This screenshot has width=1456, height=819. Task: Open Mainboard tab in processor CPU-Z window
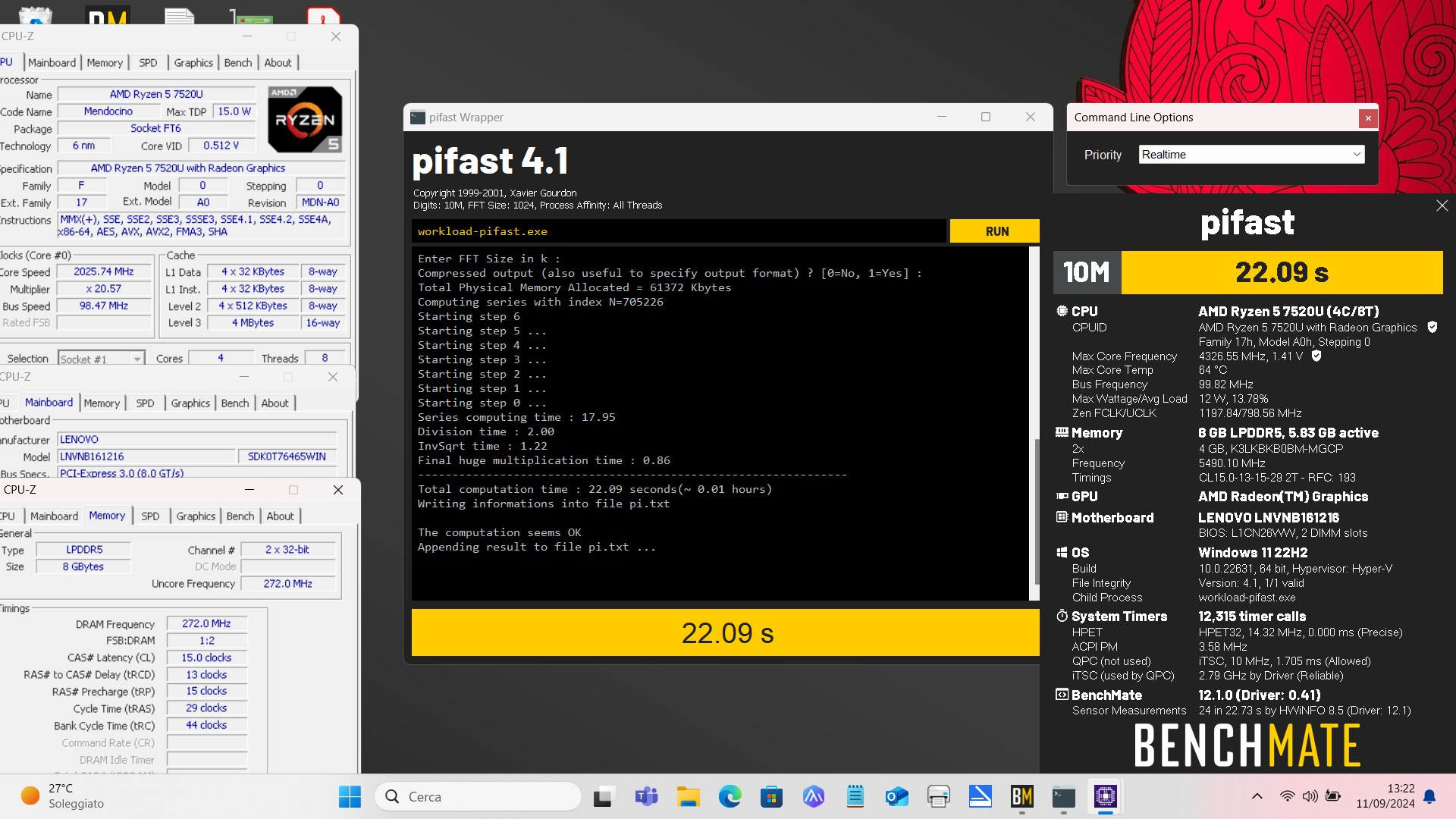click(x=52, y=63)
